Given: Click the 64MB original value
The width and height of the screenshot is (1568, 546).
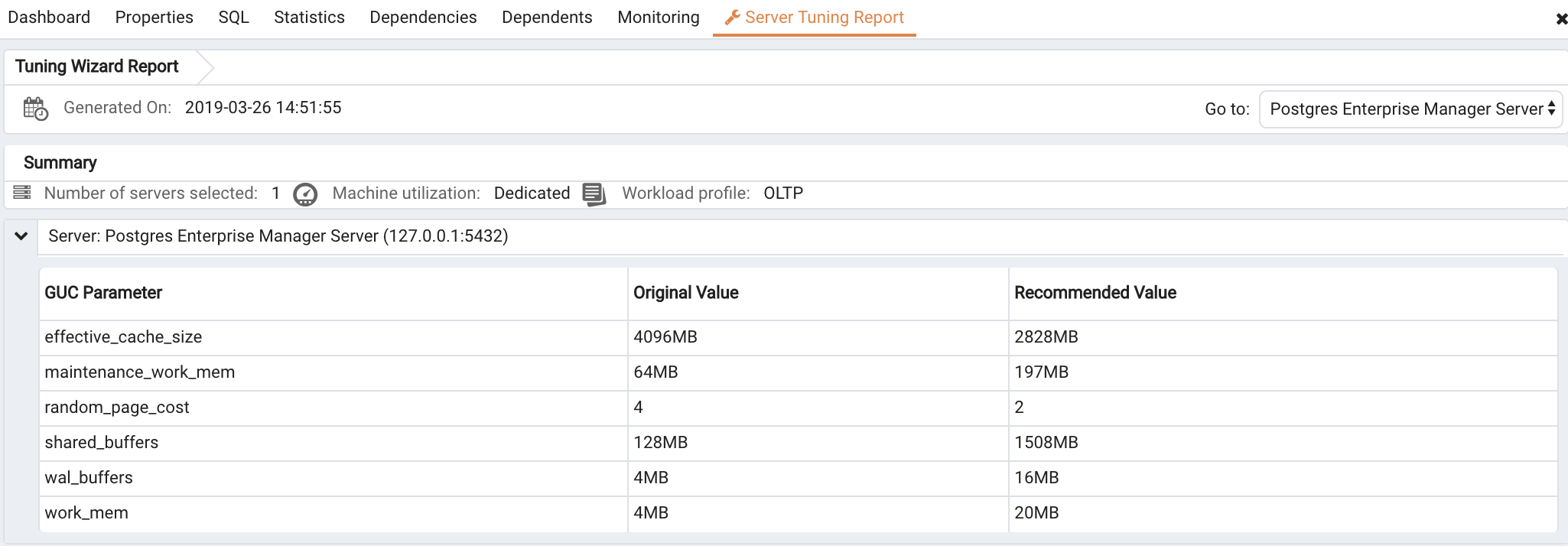Looking at the screenshot, I should pos(656,372).
